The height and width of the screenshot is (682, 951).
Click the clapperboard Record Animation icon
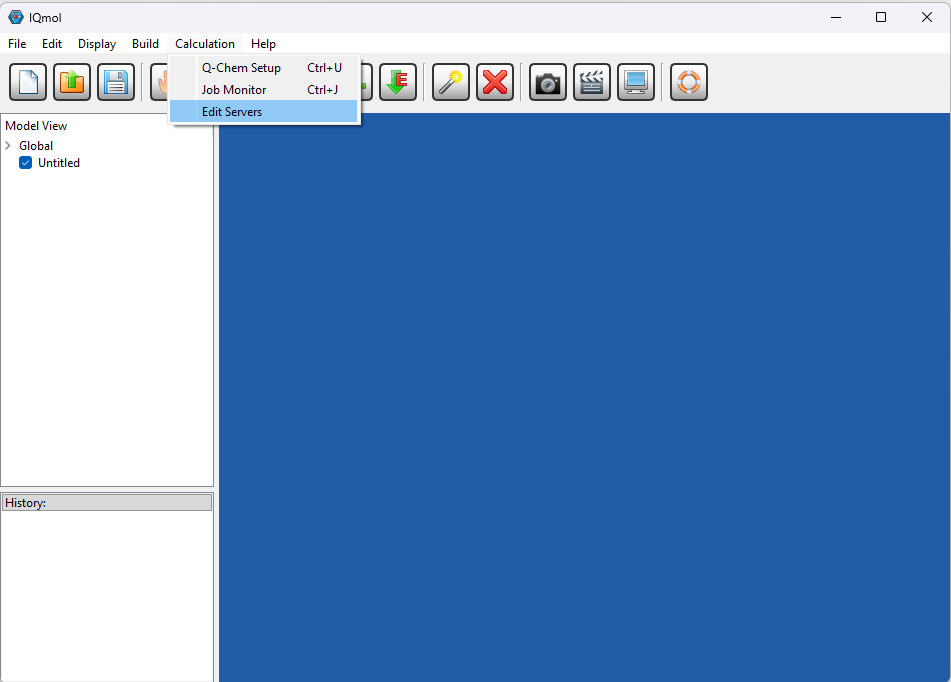click(592, 82)
